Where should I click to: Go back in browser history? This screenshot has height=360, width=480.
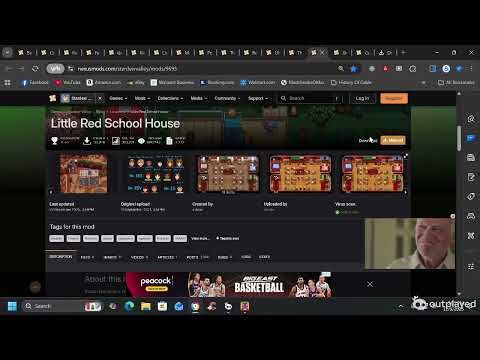(x=9, y=69)
